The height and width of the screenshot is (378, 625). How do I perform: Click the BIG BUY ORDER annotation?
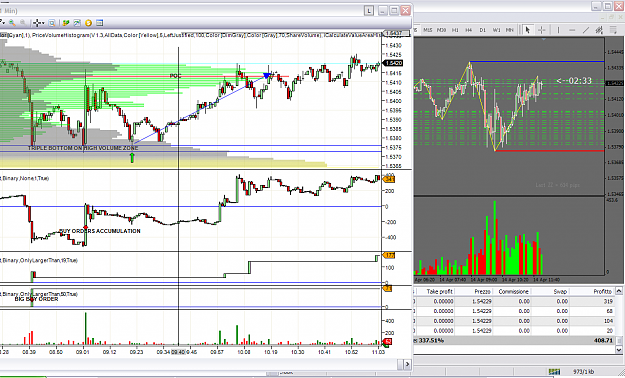[x=36, y=299]
